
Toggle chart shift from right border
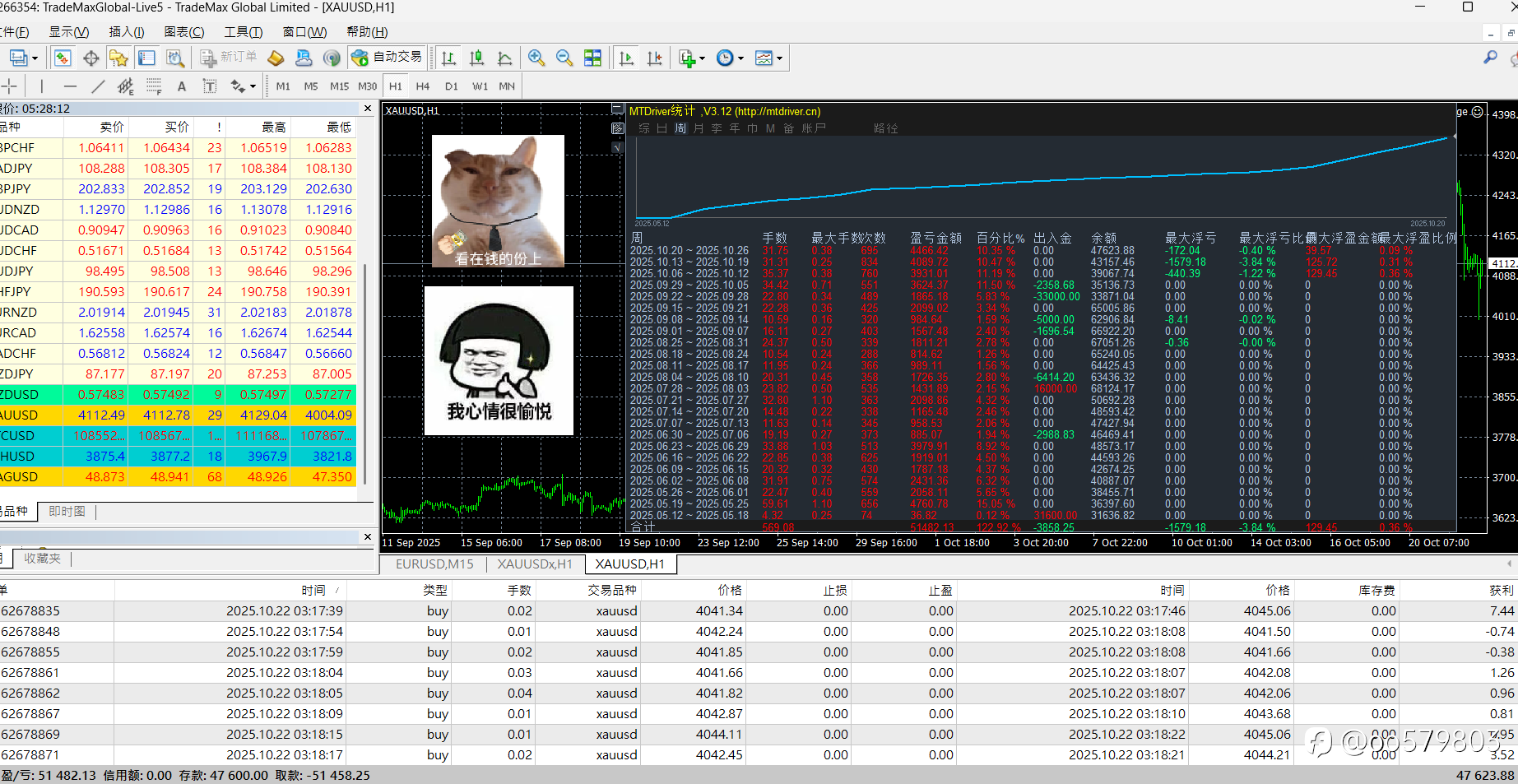(x=655, y=58)
